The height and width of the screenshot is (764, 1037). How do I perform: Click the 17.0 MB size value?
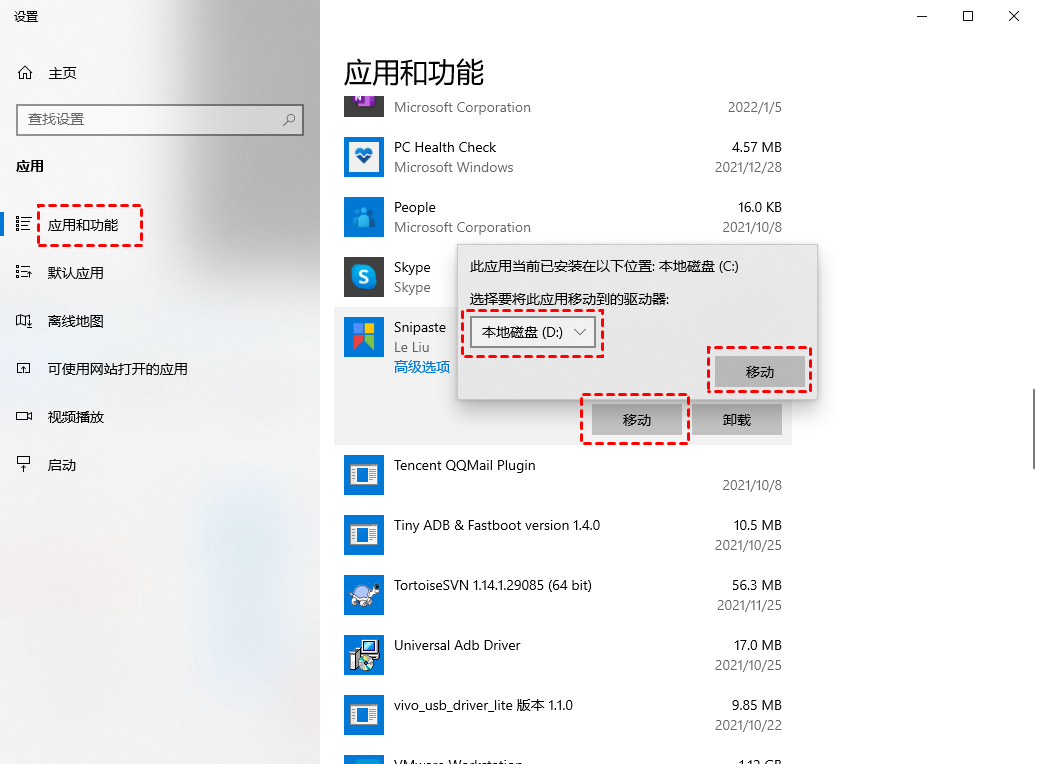tap(758, 645)
